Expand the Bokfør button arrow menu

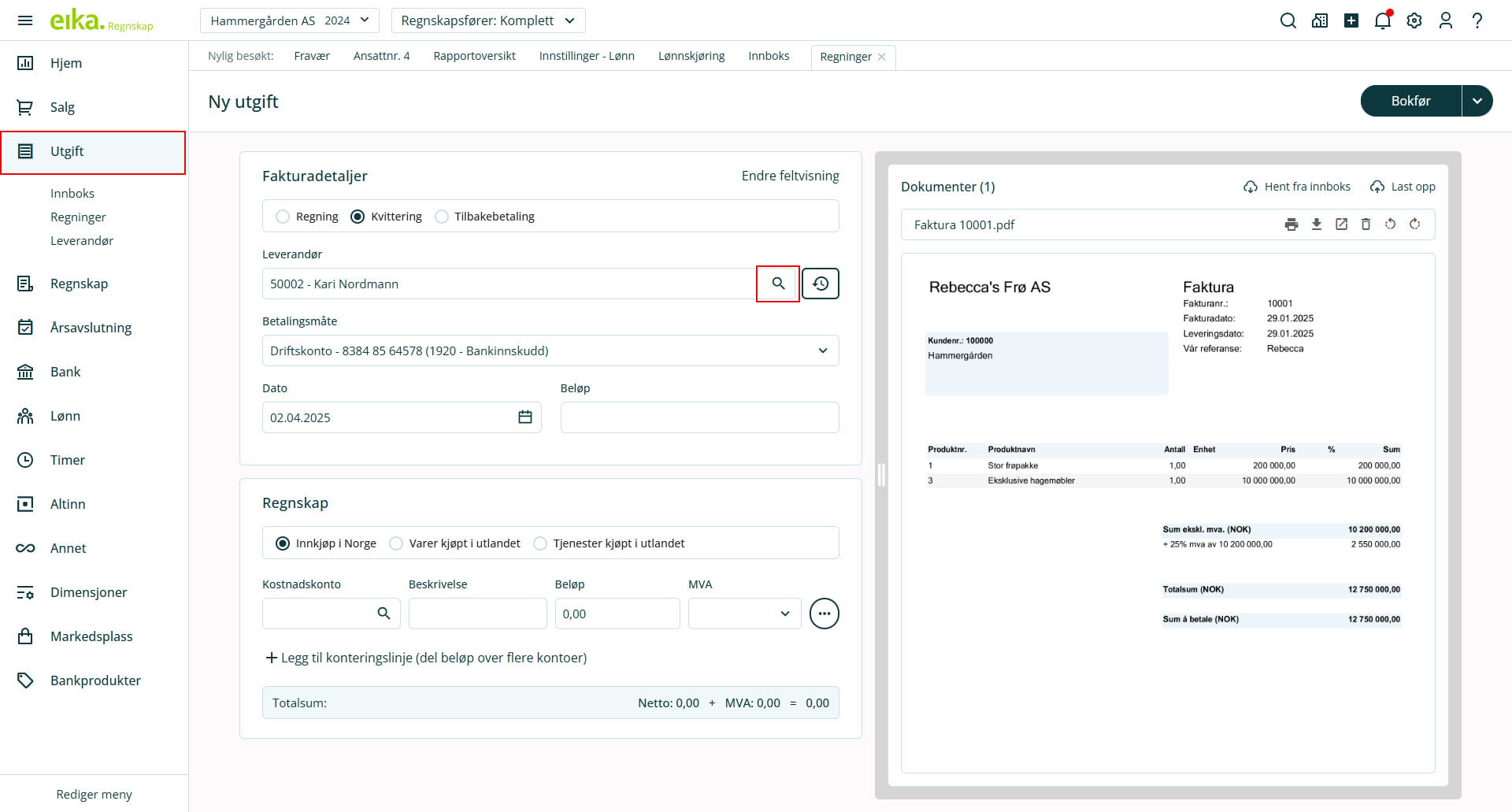click(x=1477, y=101)
